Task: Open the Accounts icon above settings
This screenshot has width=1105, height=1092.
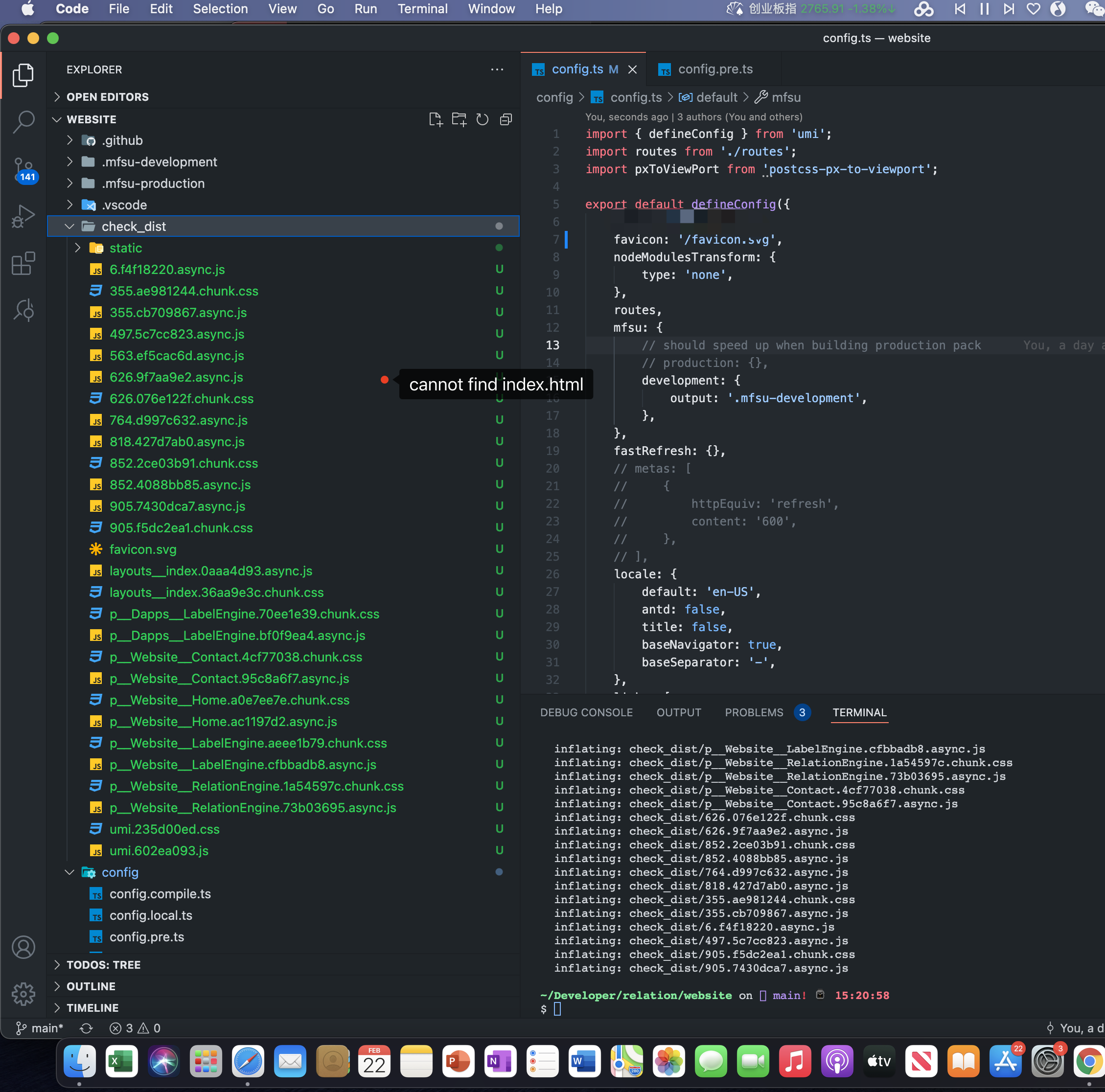Action: (x=23, y=947)
